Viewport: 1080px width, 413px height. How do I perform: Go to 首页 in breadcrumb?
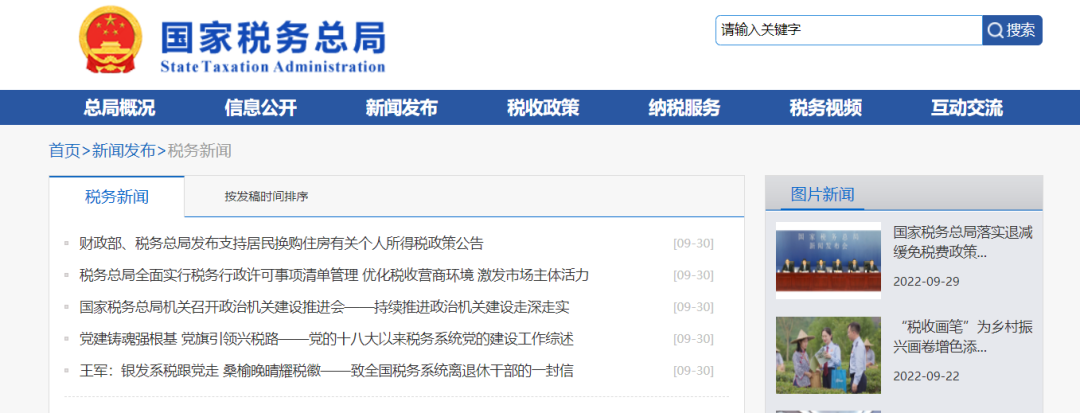tap(65, 151)
